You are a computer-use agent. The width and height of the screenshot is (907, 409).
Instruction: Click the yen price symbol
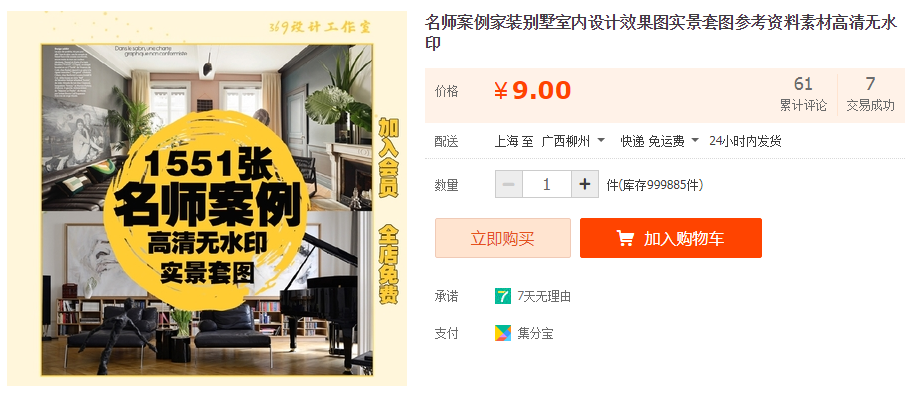(x=501, y=91)
